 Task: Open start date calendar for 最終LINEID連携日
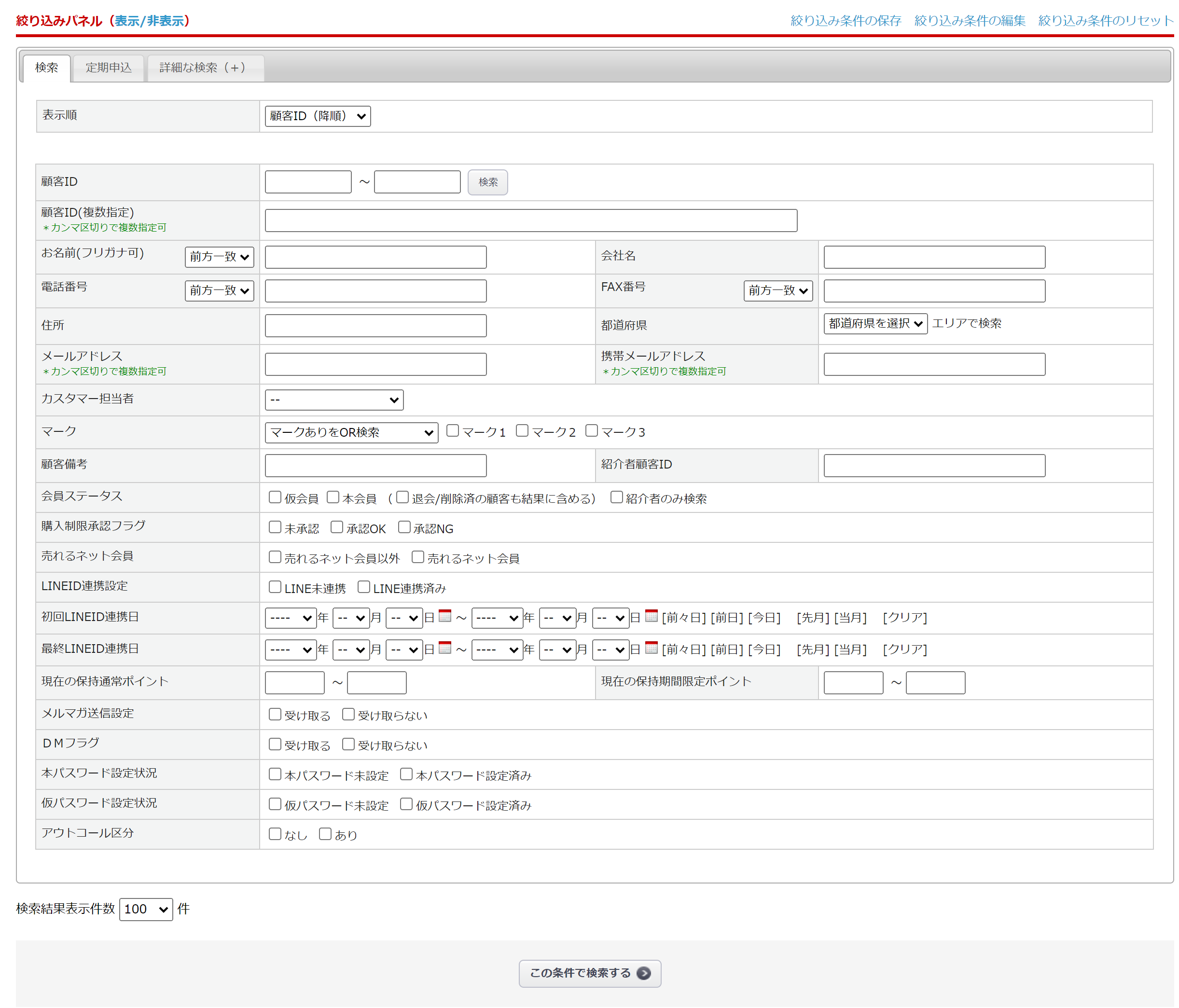(445, 648)
